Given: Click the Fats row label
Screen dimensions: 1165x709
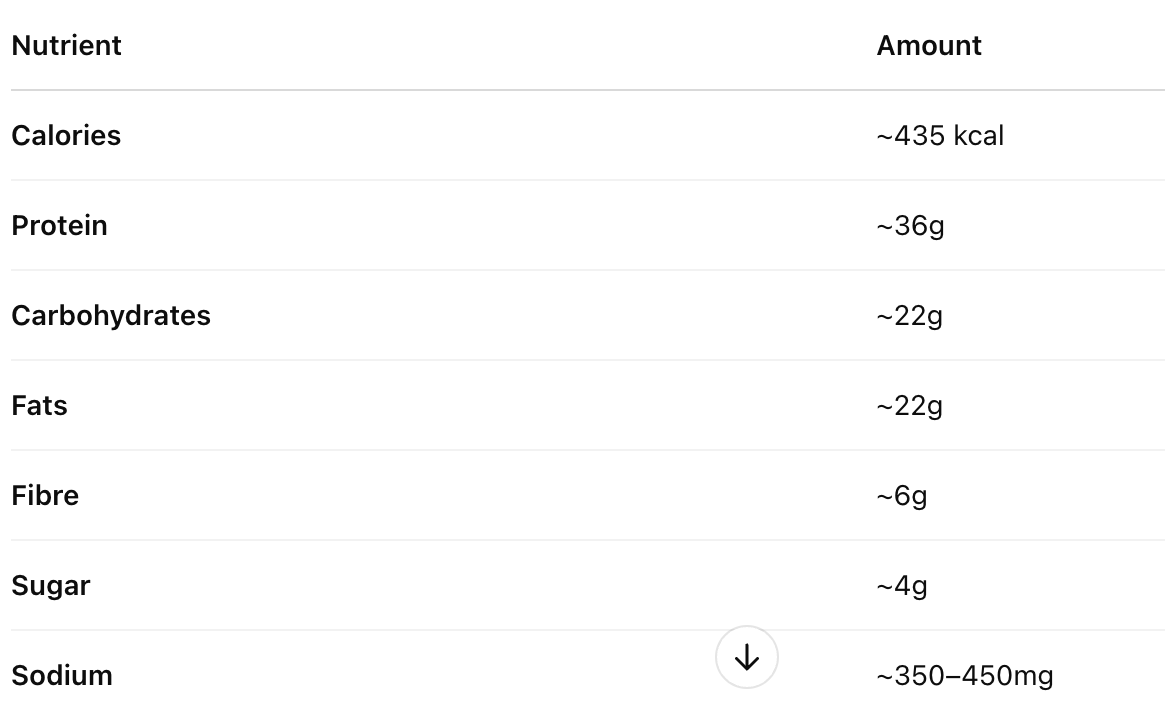Looking at the screenshot, I should coord(39,406).
